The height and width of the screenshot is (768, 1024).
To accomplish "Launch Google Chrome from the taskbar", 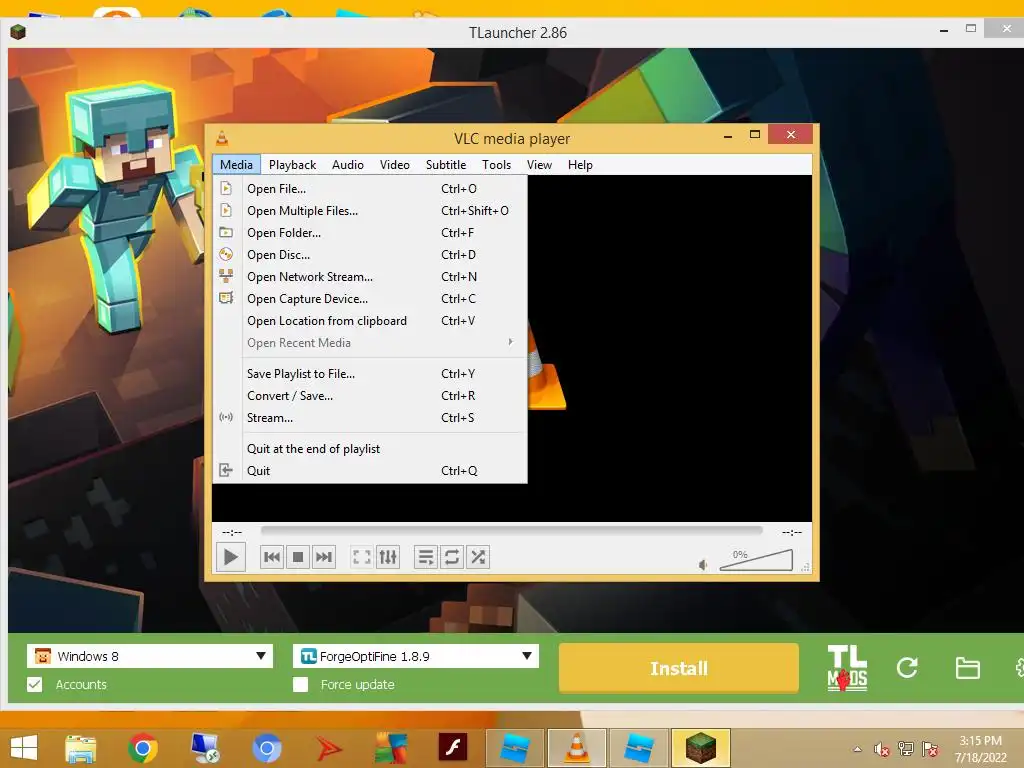I will coord(142,748).
